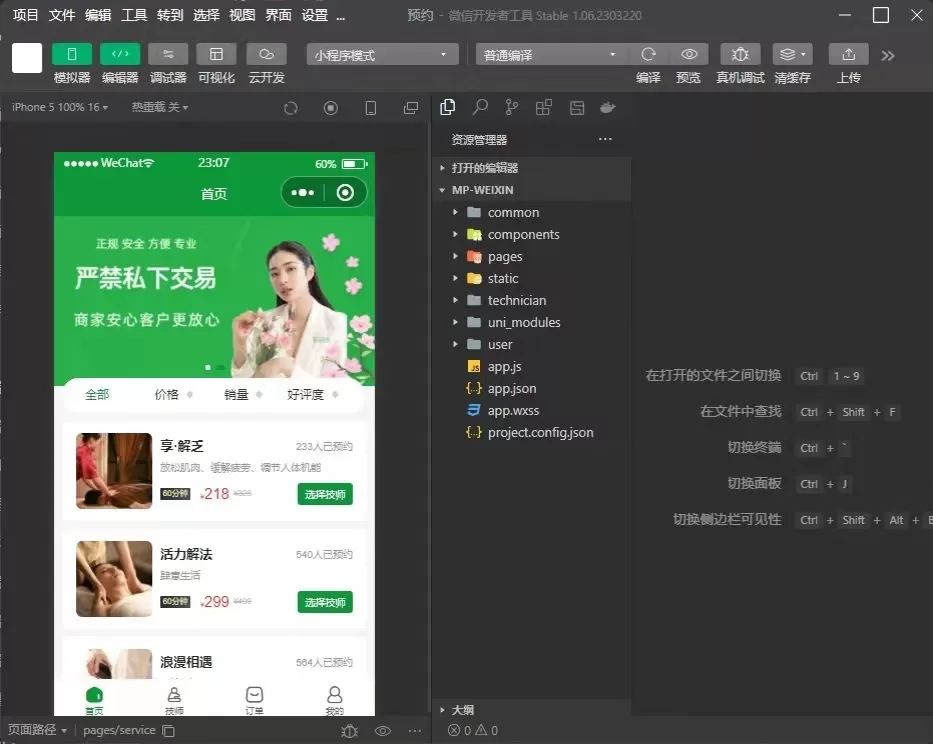Image resolution: width=933 pixels, height=744 pixels.
Task: Open the sidebar search magnifier icon
Action: pos(479,106)
